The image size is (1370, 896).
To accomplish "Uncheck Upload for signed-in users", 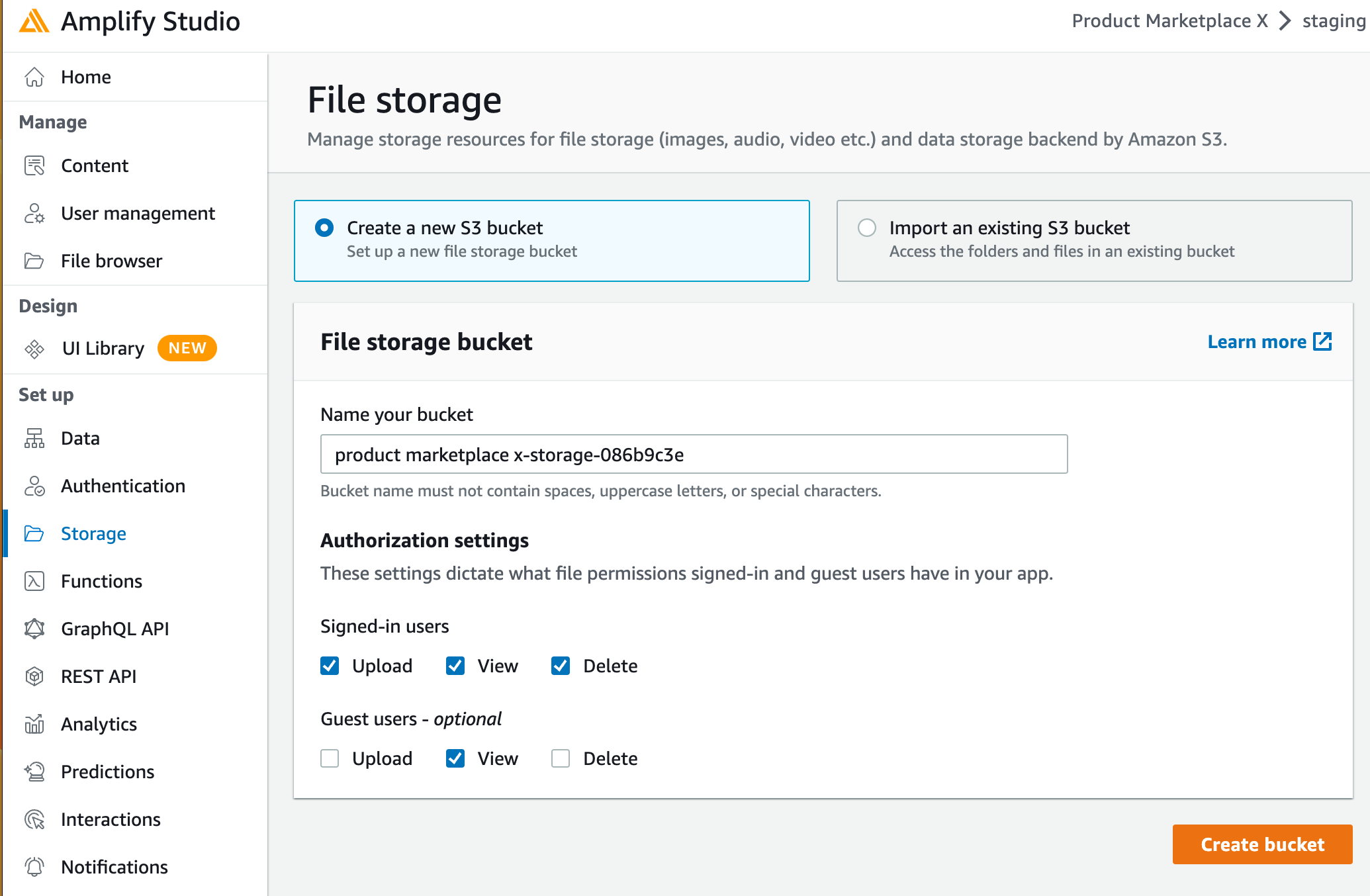I will pyautogui.click(x=330, y=666).
